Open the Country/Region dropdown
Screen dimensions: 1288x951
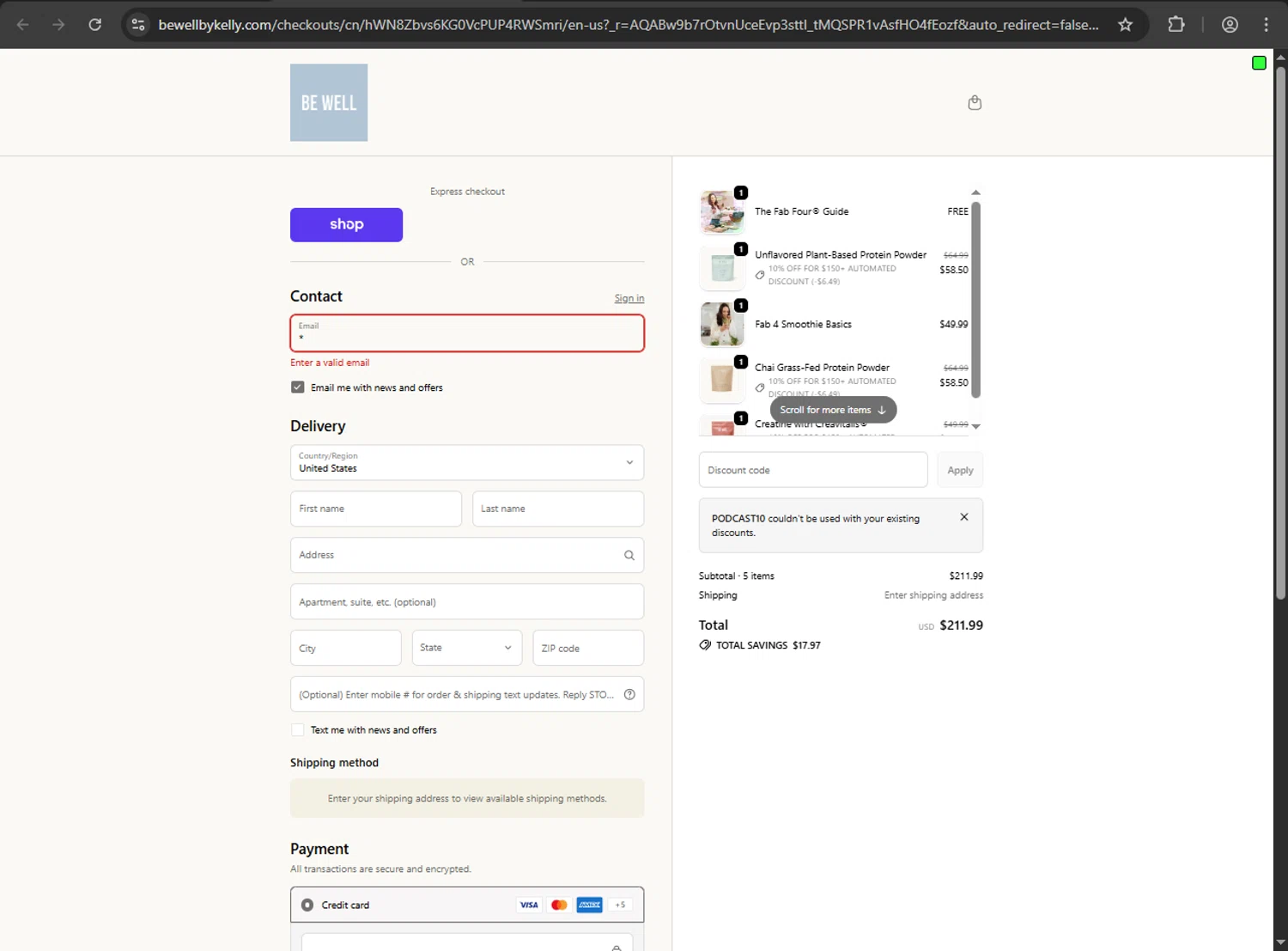coord(467,462)
